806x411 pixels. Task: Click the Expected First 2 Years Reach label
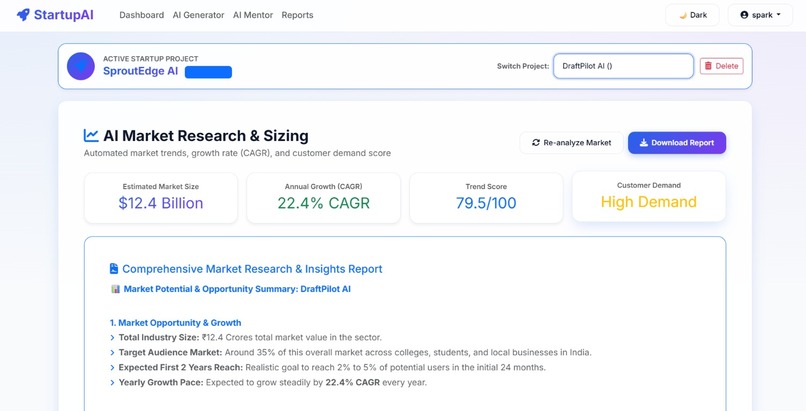[181, 367]
